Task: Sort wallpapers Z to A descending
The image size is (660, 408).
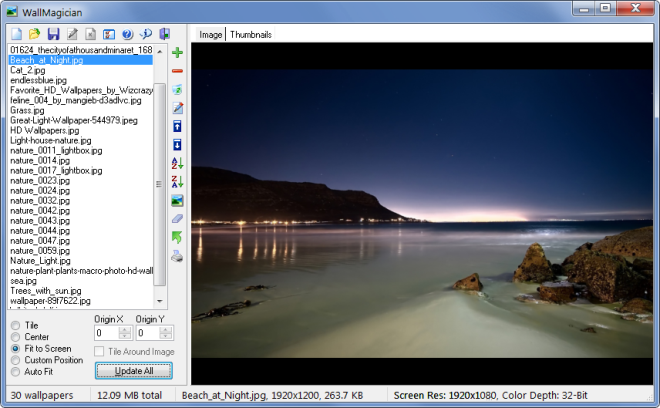Action: point(177,181)
